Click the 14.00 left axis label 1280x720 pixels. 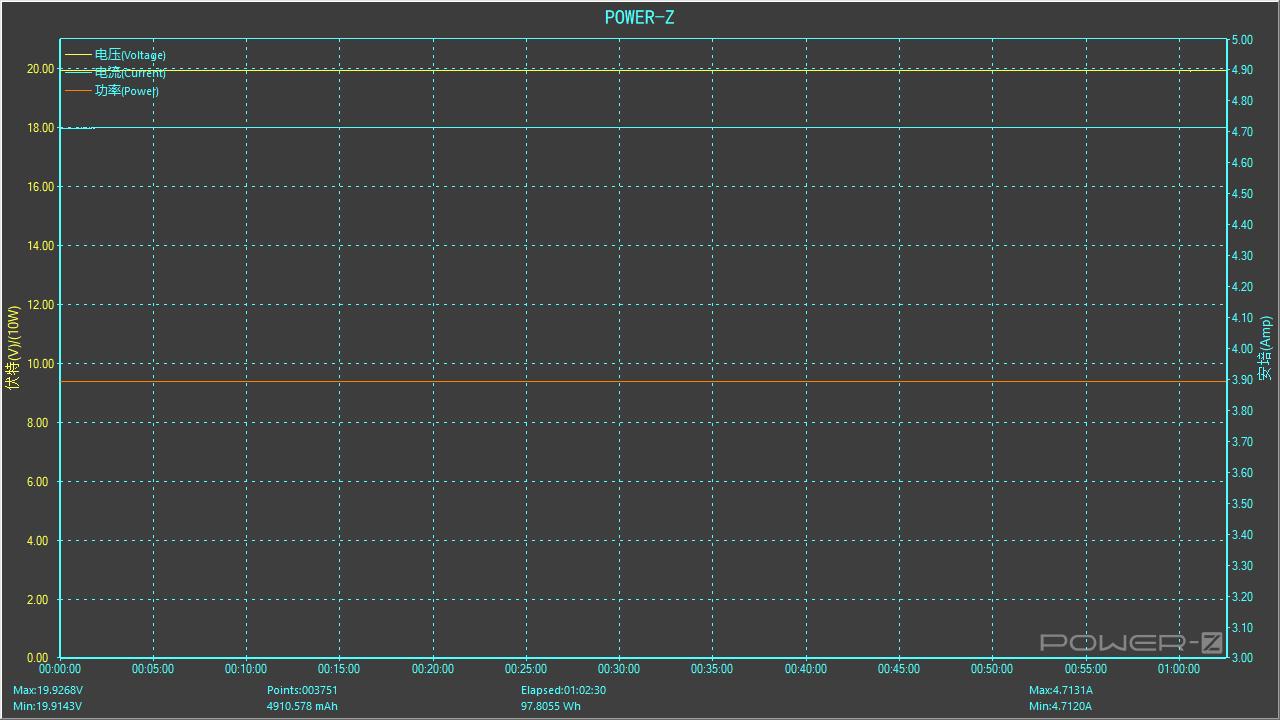pos(40,246)
